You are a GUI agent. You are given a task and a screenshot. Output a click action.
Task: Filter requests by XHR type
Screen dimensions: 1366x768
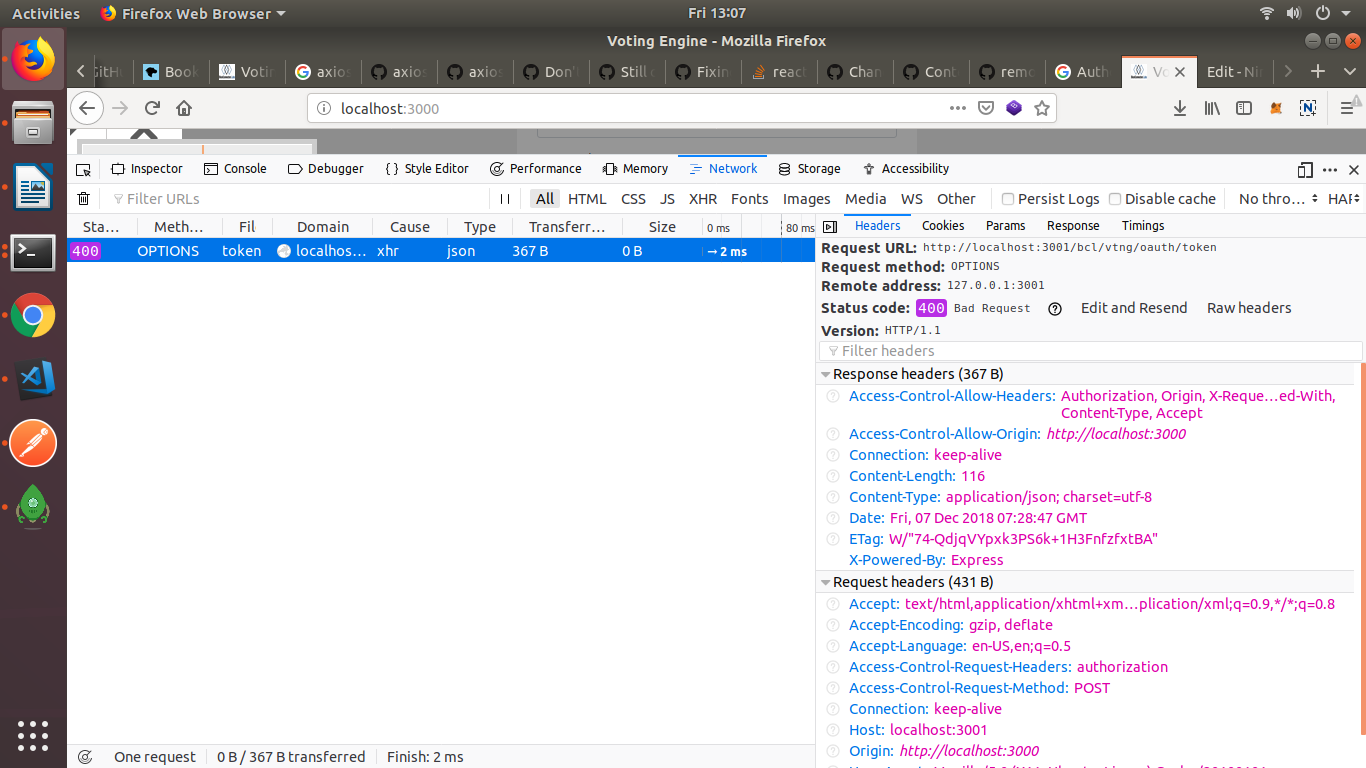tap(703, 199)
